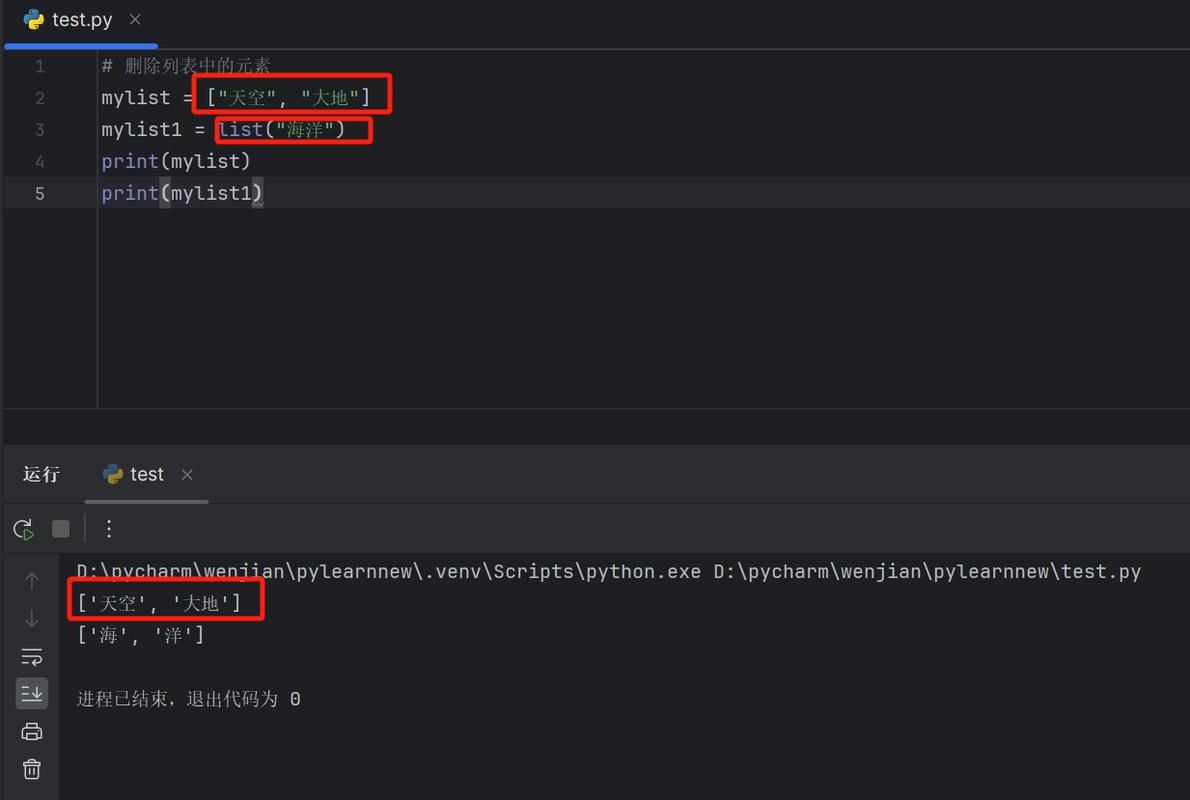Place the cursor in the print(mylist) line
The height and width of the screenshot is (800, 1190).
175,161
